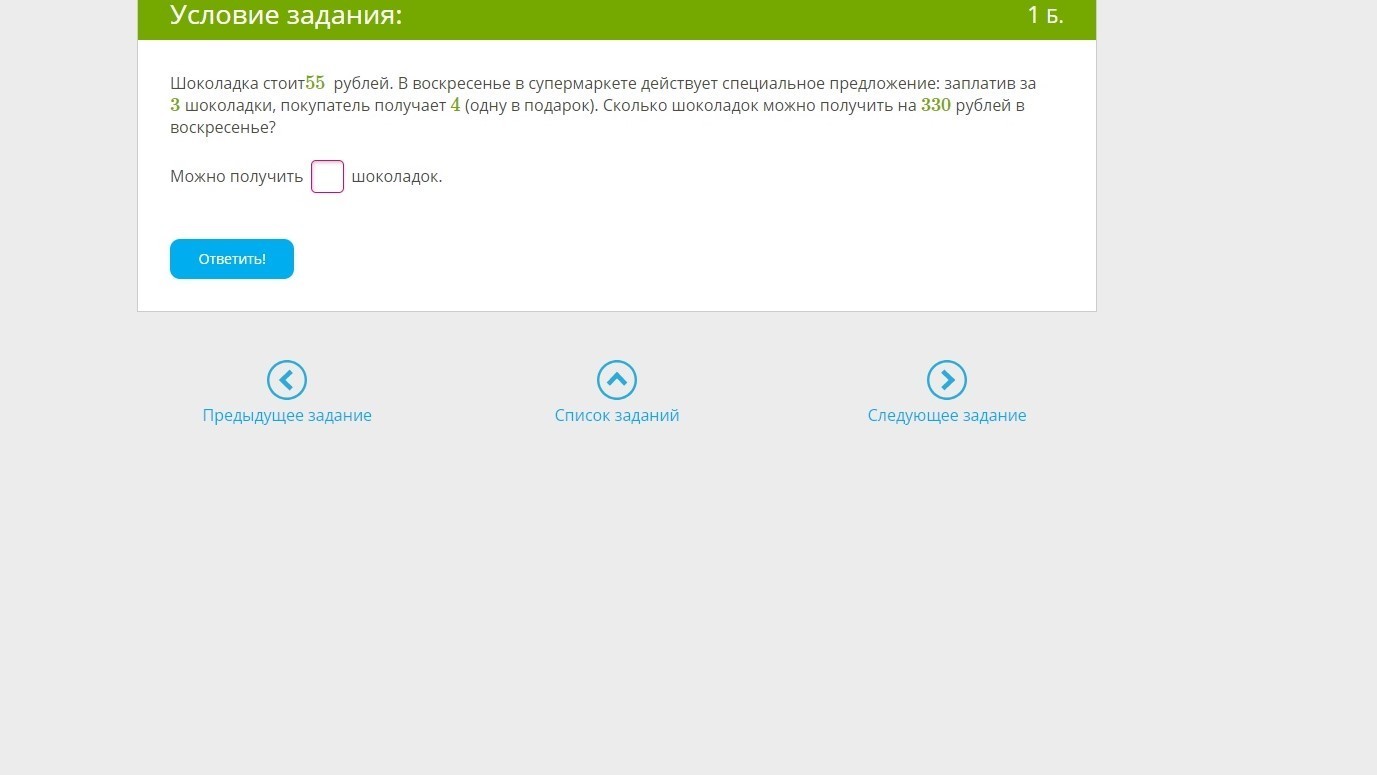
Task: Click the 'Условие задания:' header title
Action: [286, 15]
